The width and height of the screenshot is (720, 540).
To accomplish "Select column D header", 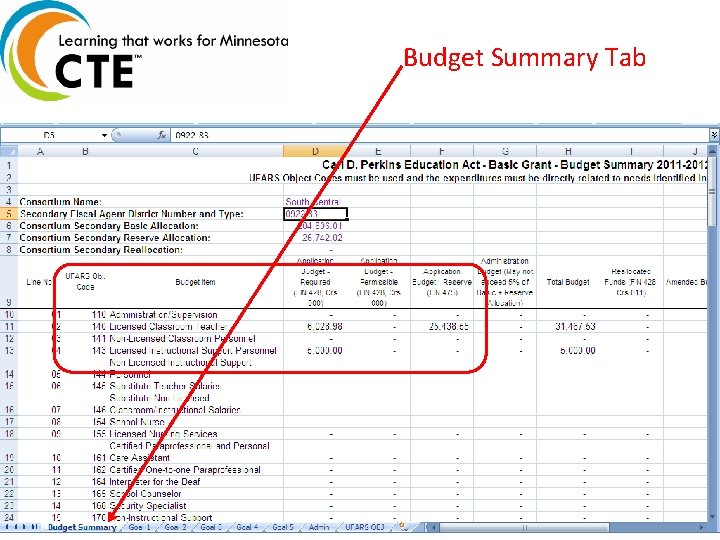I will coord(315,151).
